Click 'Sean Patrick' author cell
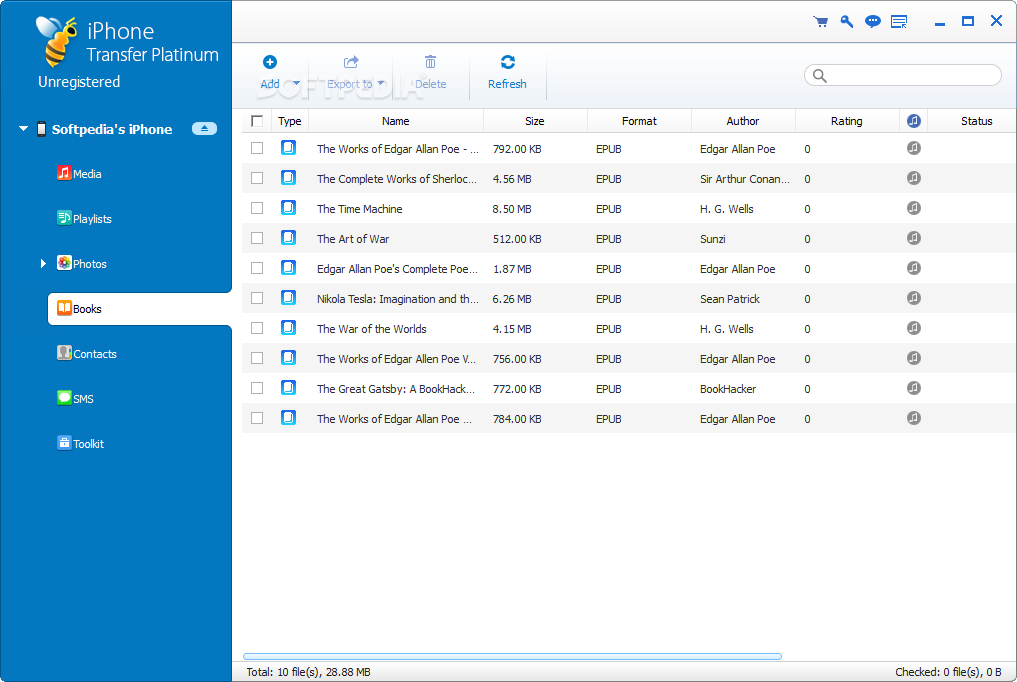1017x682 pixels. tap(730, 299)
